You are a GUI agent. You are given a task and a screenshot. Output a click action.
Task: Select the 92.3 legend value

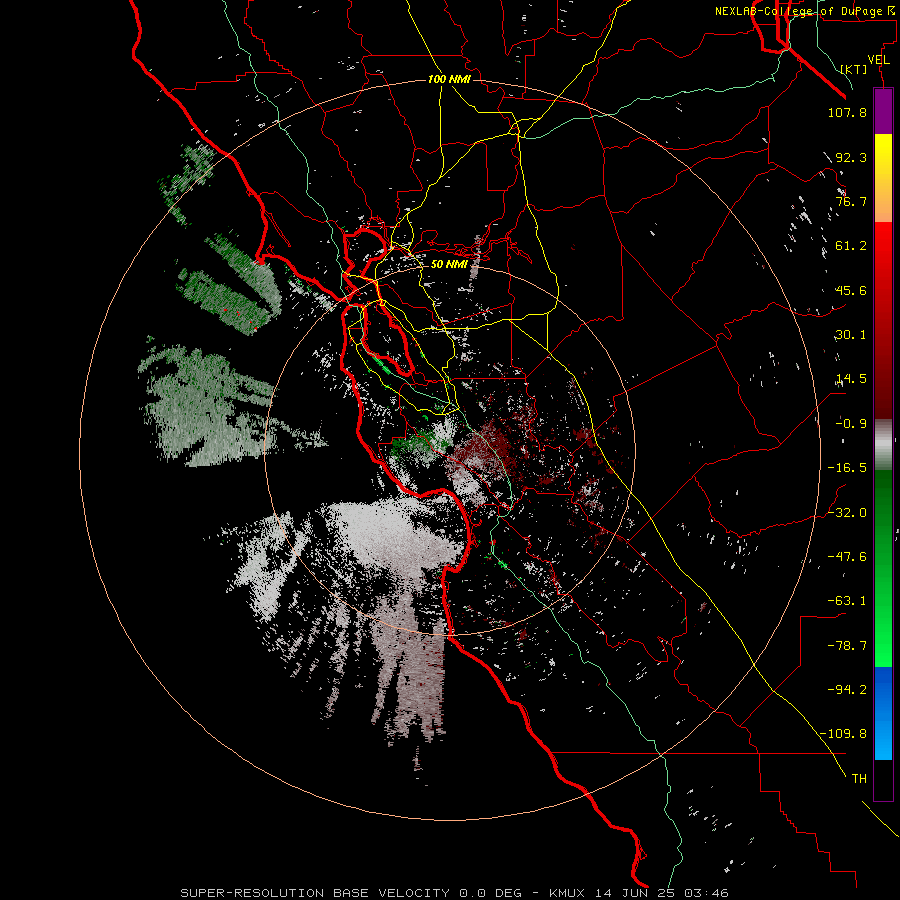(851, 157)
